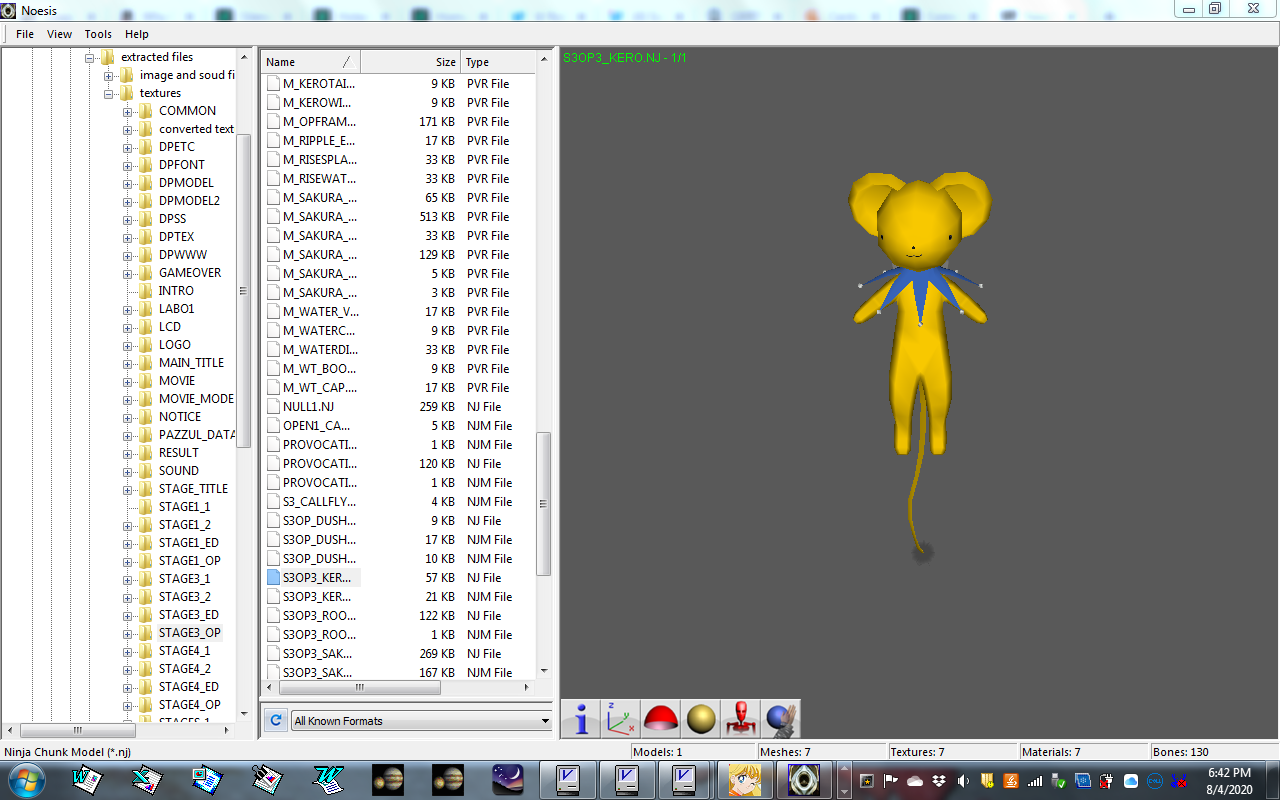Expand the DPMODEL2 folder node
Viewport: 1280px width, 800px height.
pyautogui.click(x=128, y=201)
